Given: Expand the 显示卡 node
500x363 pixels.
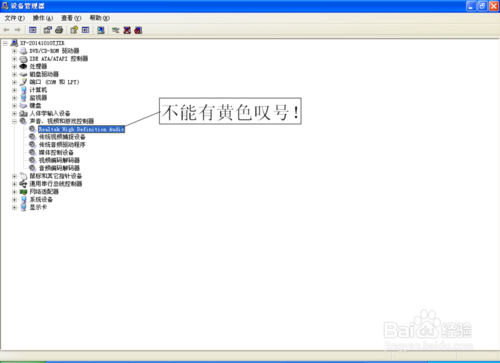Looking at the screenshot, I should pyautogui.click(x=14, y=207).
